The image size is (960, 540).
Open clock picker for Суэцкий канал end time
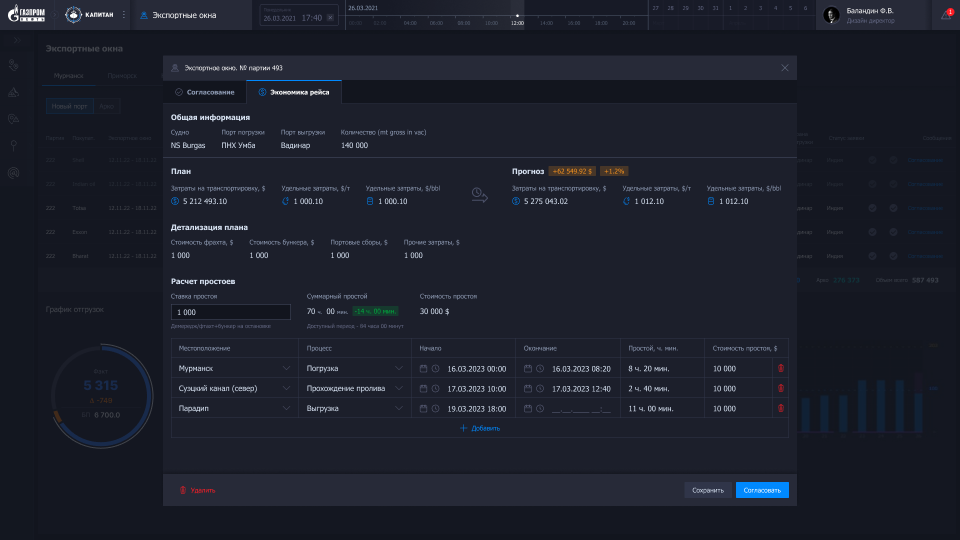[540, 388]
